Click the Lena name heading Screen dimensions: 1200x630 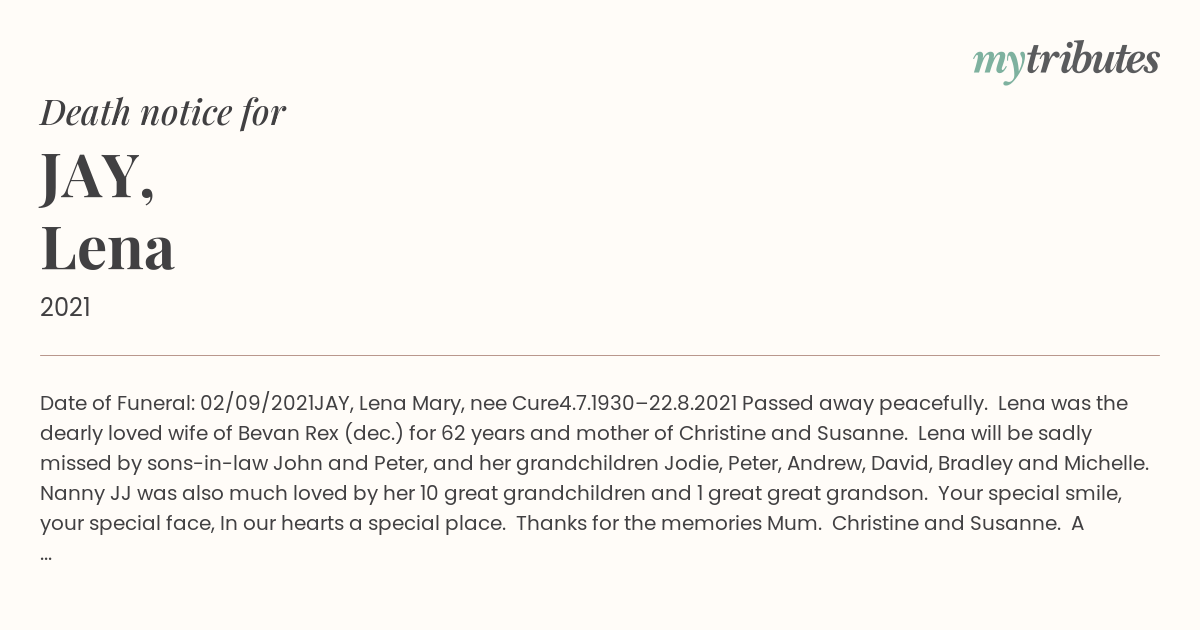pos(108,248)
